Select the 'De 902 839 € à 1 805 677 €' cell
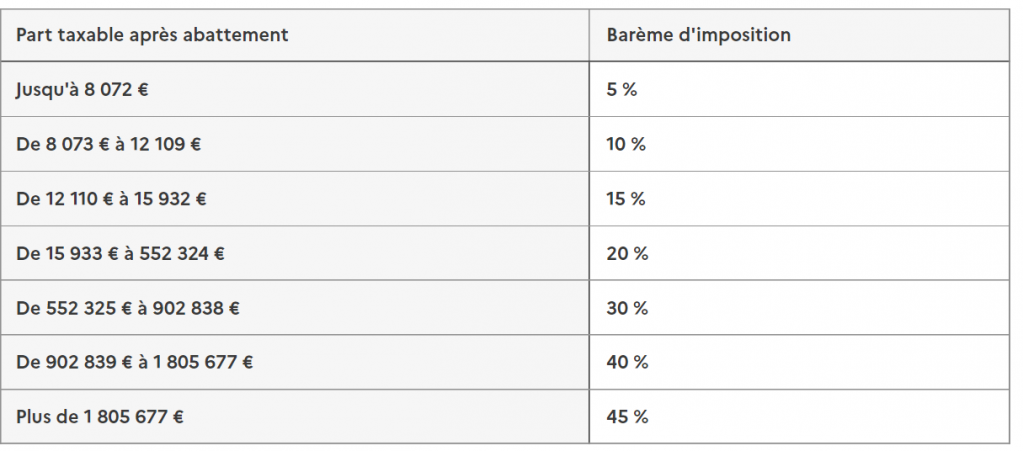Image resolution: width=1023 pixels, height=451 pixels. point(295,362)
